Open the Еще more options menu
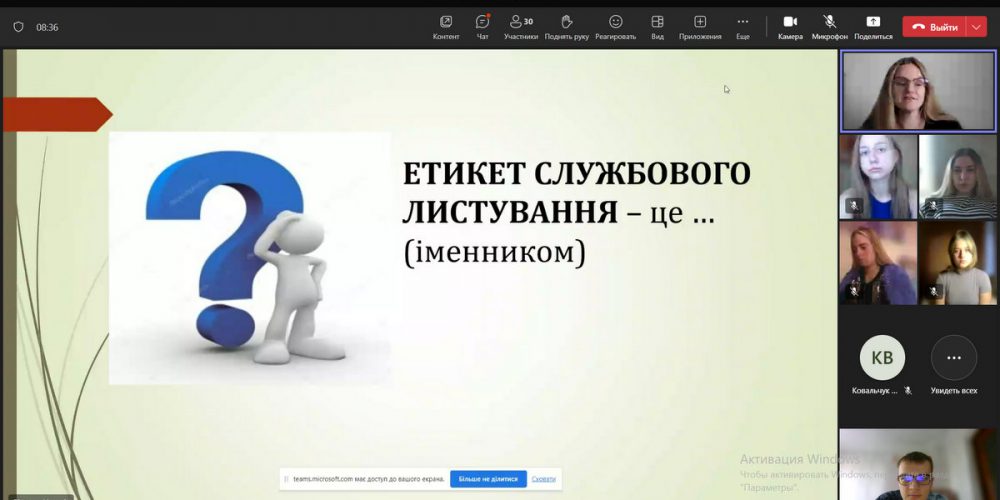 [x=742, y=27]
